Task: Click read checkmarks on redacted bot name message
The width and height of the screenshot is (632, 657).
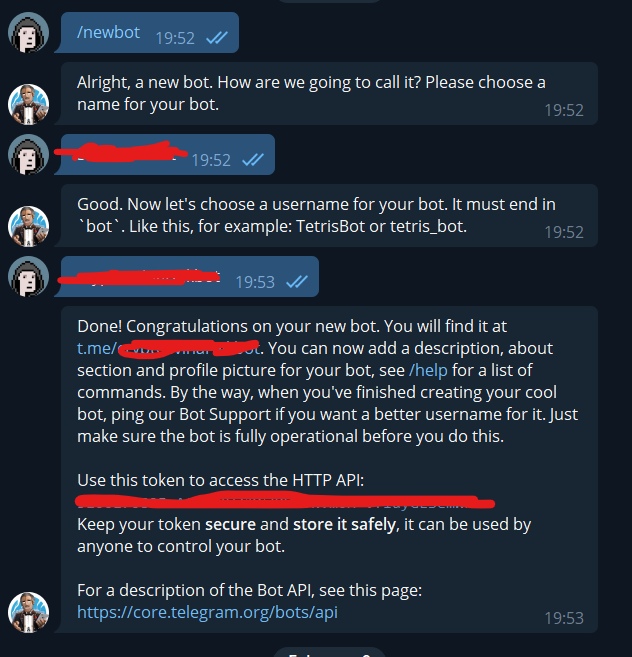Action: tap(253, 160)
